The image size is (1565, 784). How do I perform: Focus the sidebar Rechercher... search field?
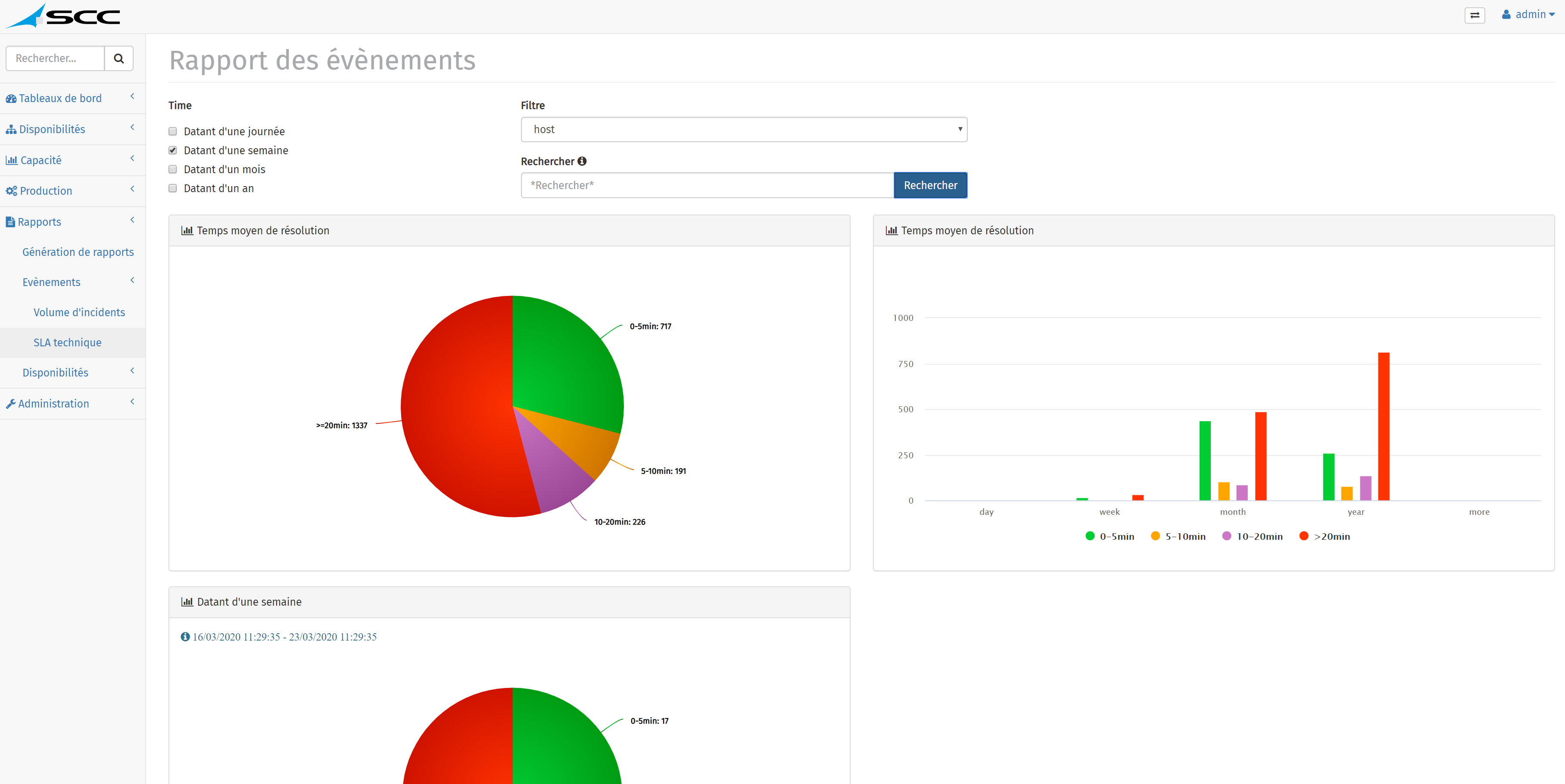pyautogui.click(x=55, y=58)
